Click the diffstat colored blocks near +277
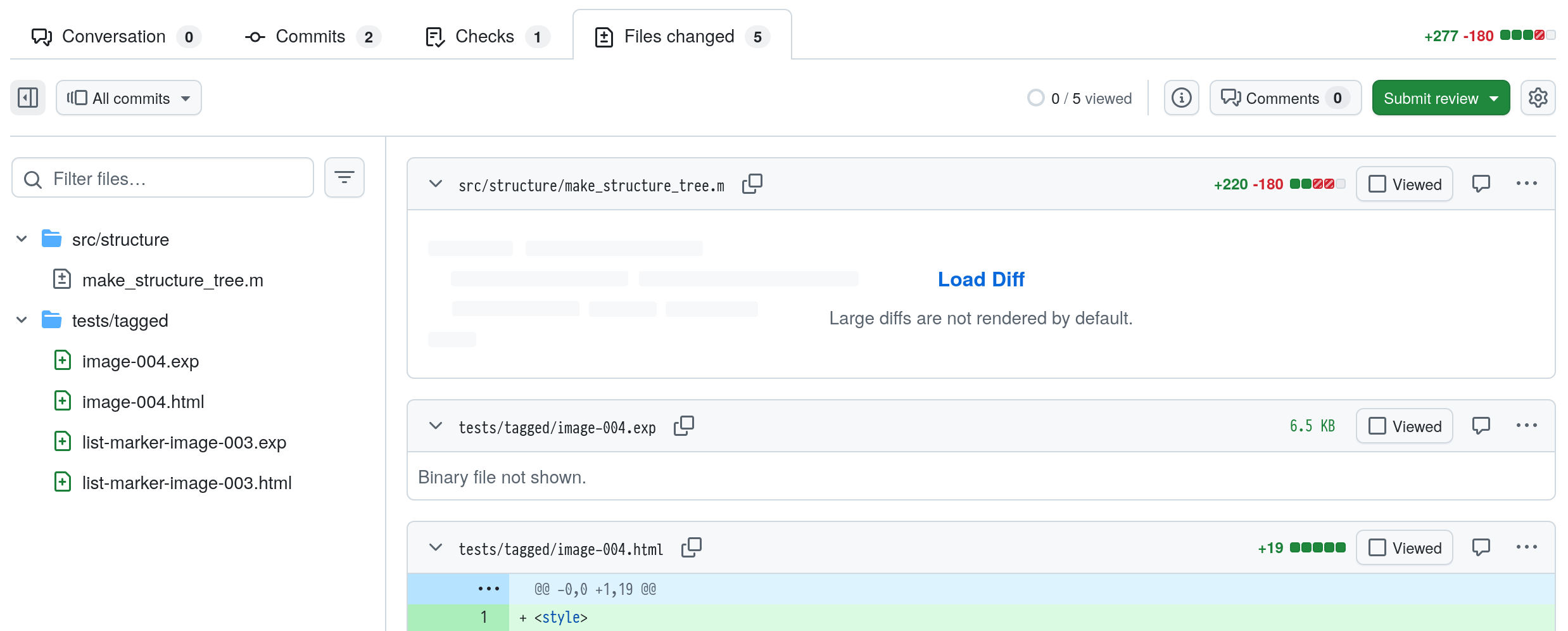The width and height of the screenshot is (1568, 631). coord(1528,35)
